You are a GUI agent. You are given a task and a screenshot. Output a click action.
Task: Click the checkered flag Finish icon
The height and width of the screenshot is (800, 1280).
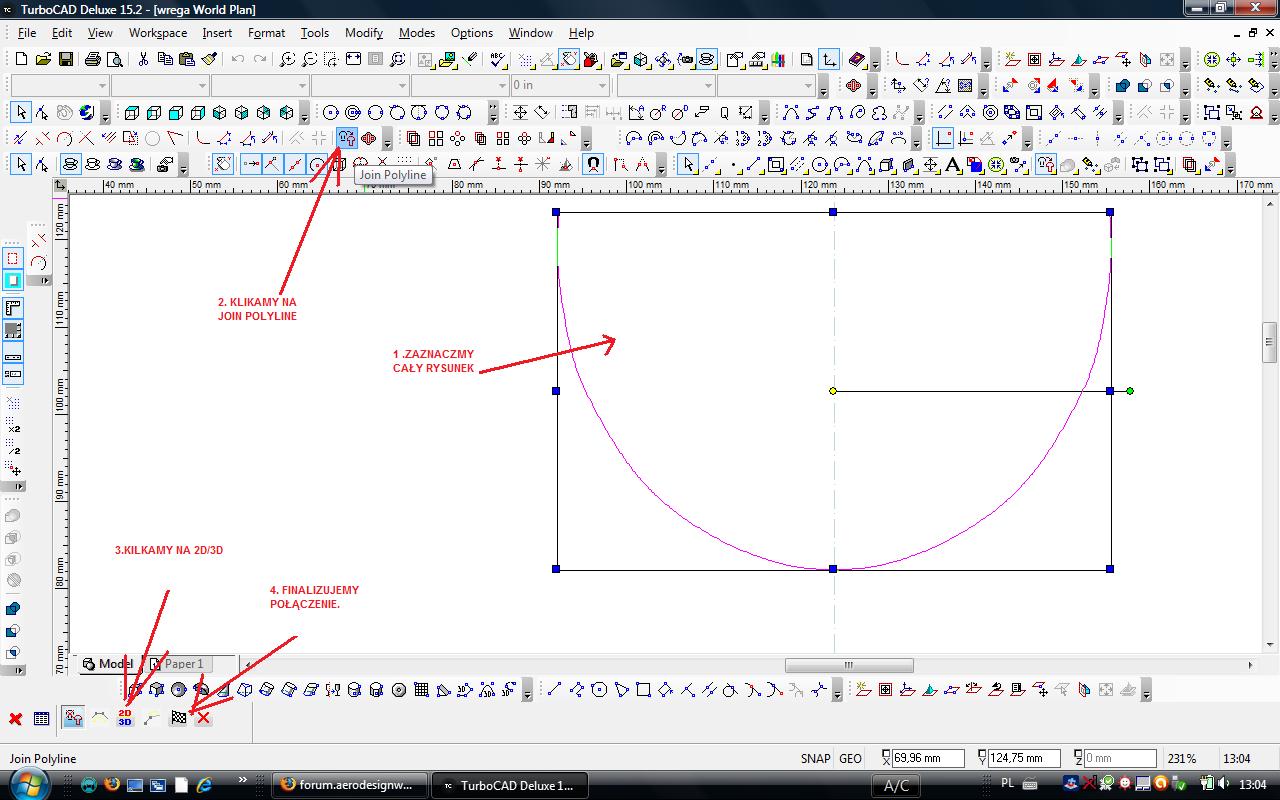(x=179, y=717)
